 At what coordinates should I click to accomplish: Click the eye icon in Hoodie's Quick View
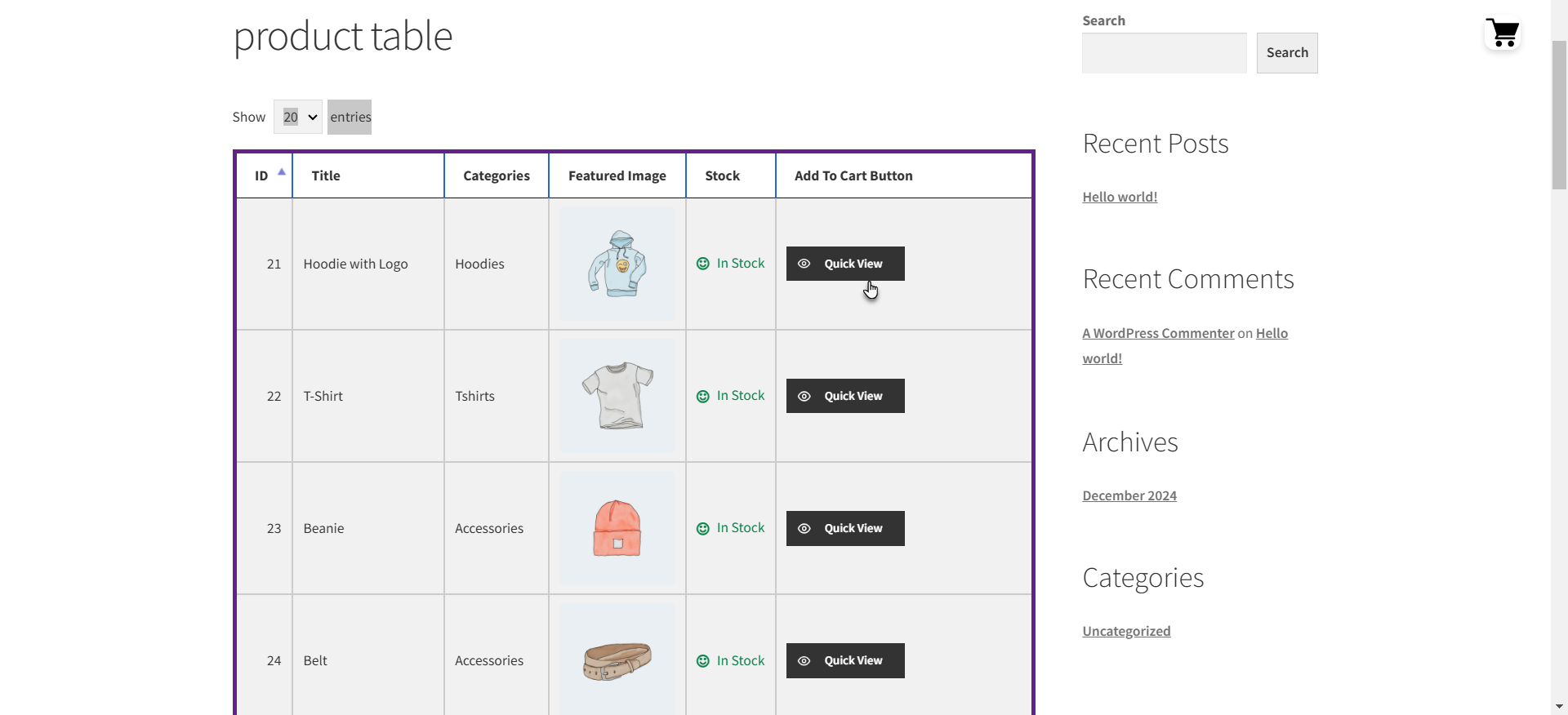[804, 264]
